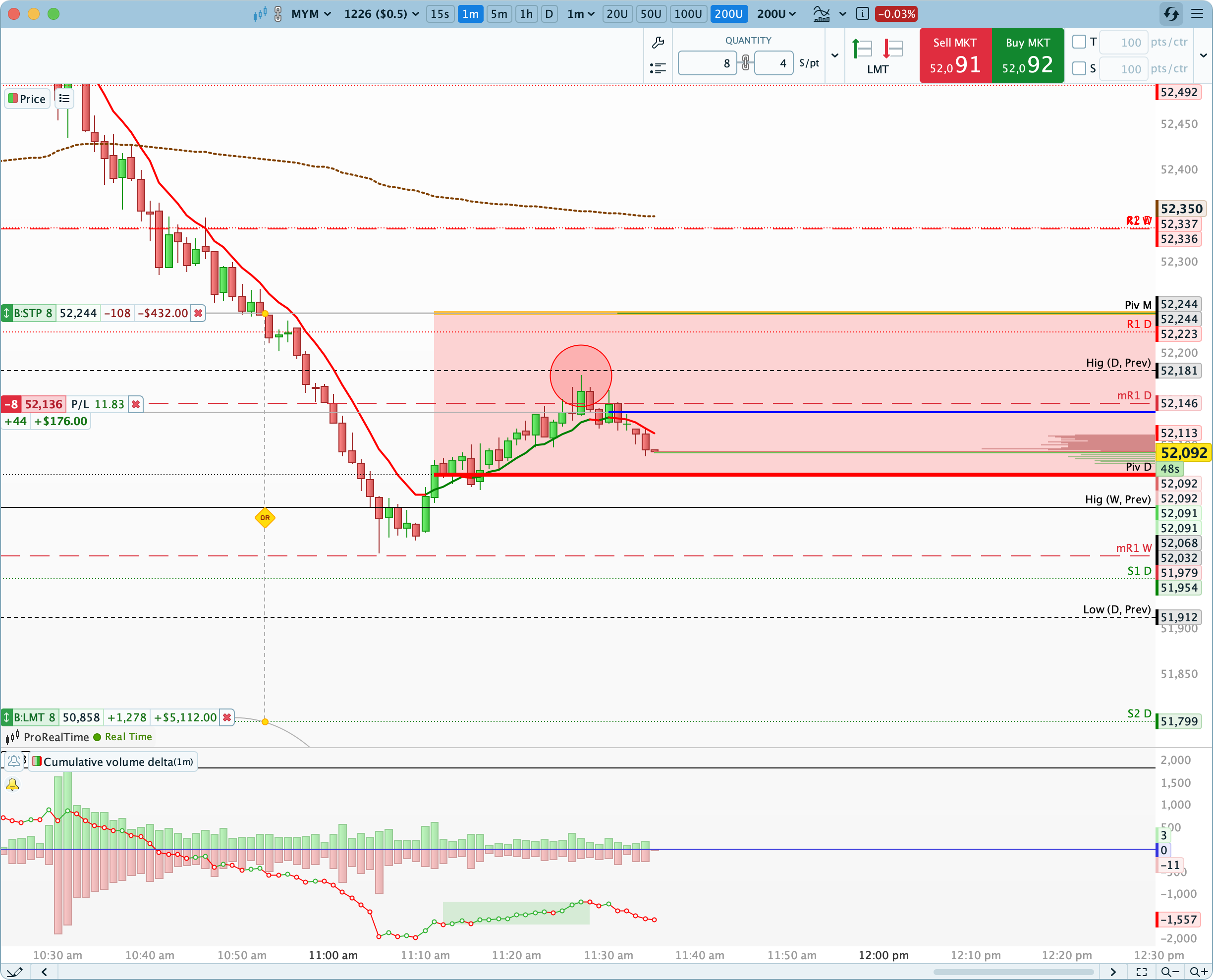This screenshot has height=980, width=1213.
Task: Open Cumulative volume delta indicator label
Action: tap(113, 762)
